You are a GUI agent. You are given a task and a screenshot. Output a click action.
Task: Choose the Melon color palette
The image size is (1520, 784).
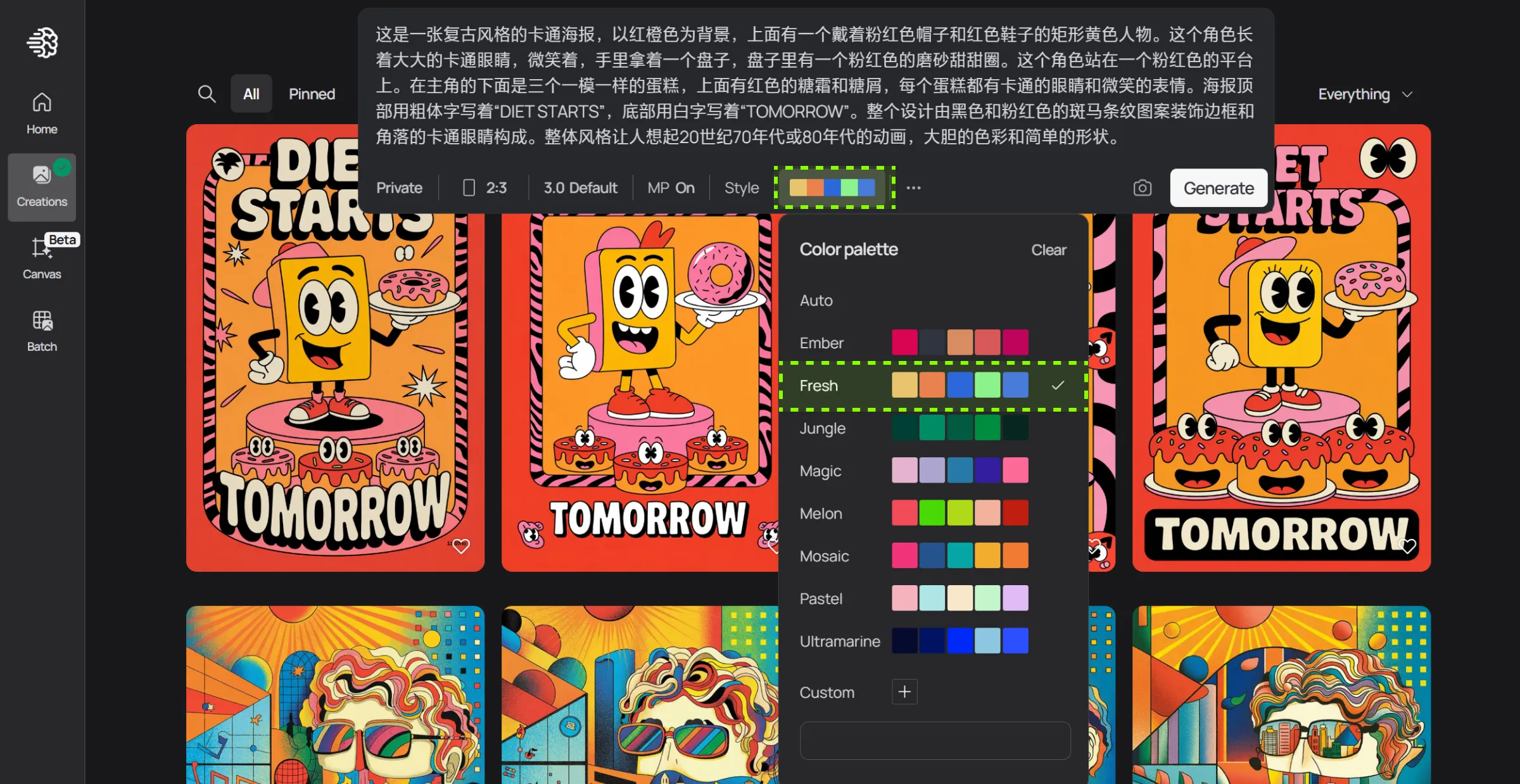(933, 513)
